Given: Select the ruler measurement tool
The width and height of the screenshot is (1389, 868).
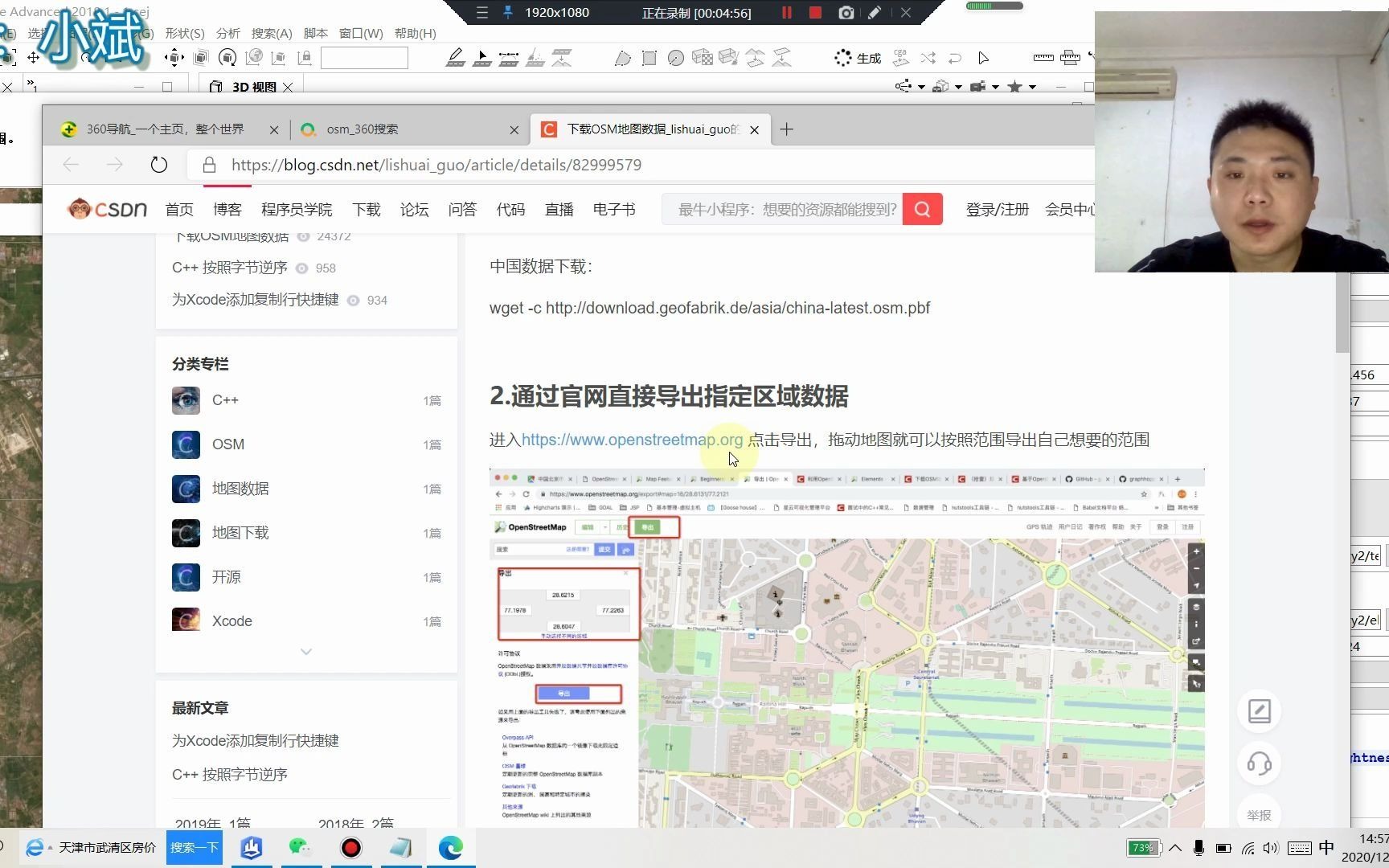Looking at the screenshot, I should (x=1043, y=58).
